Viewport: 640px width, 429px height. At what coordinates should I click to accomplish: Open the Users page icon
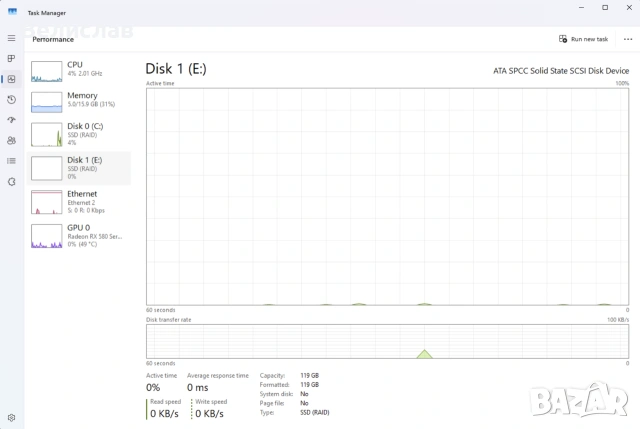tap(11, 140)
